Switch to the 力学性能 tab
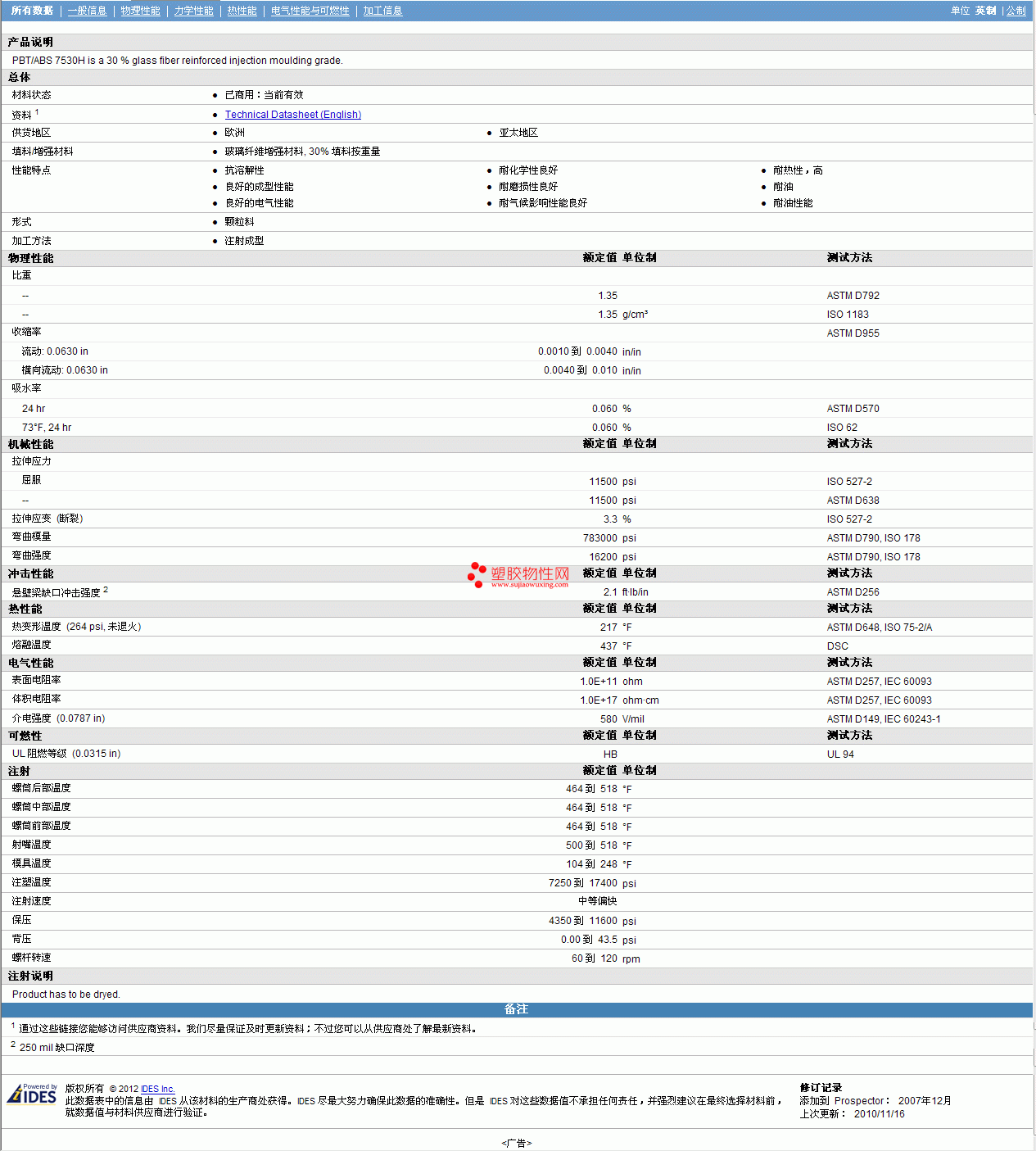Viewport: 1036px width, 1151px height. tap(193, 11)
